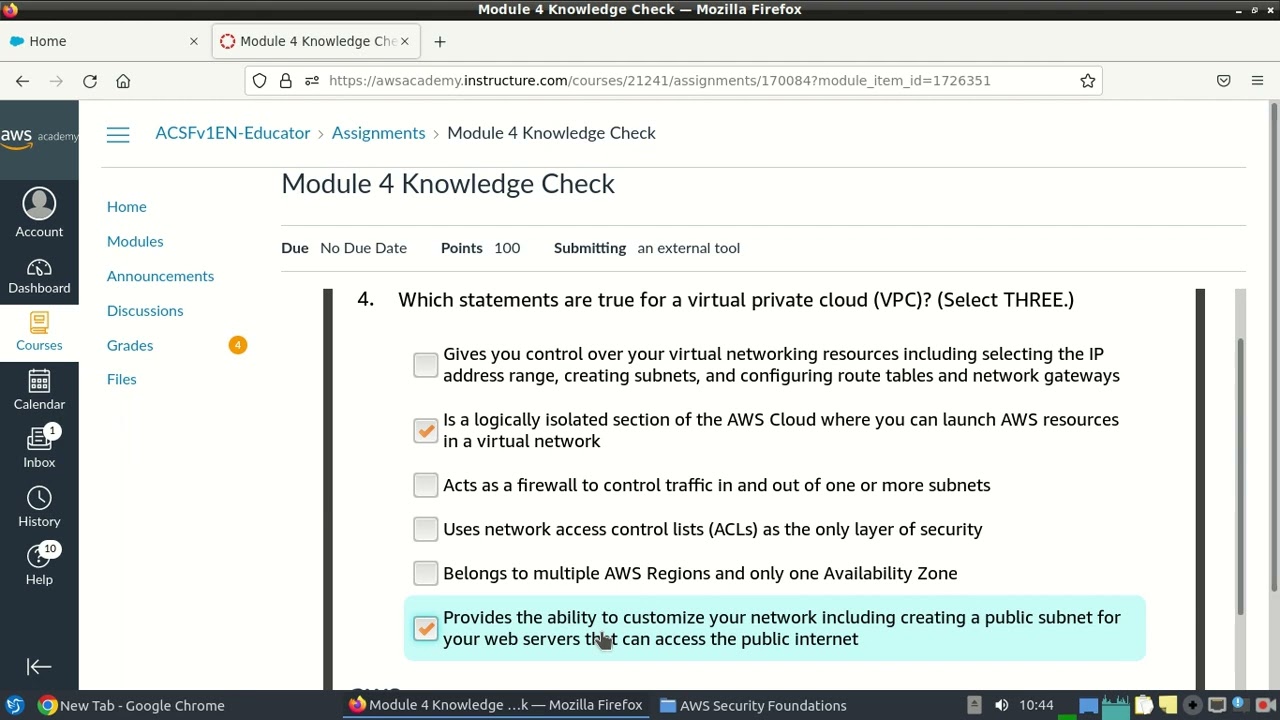Open Grades in course navigation
The width and height of the screenshot is (1280, 720).
coord(130,345)
